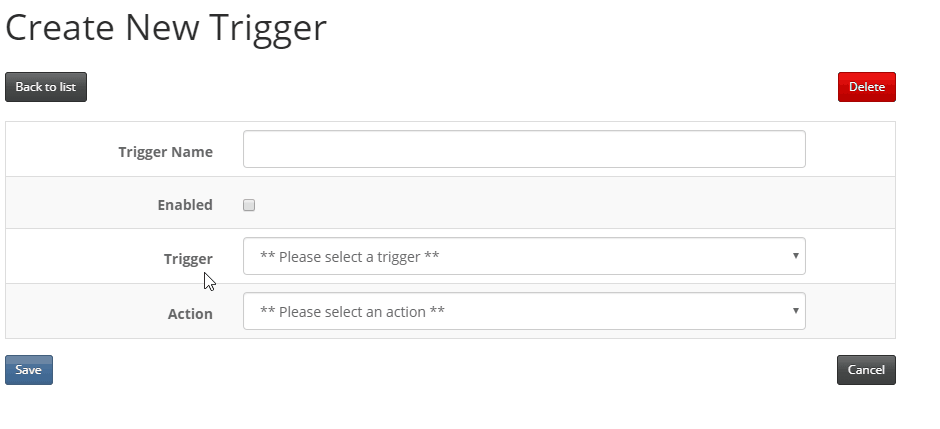Click the "Please select an action" placeholder text
Image resolution: width=940 pixels, height=429 pixels.
coord(352,312)
